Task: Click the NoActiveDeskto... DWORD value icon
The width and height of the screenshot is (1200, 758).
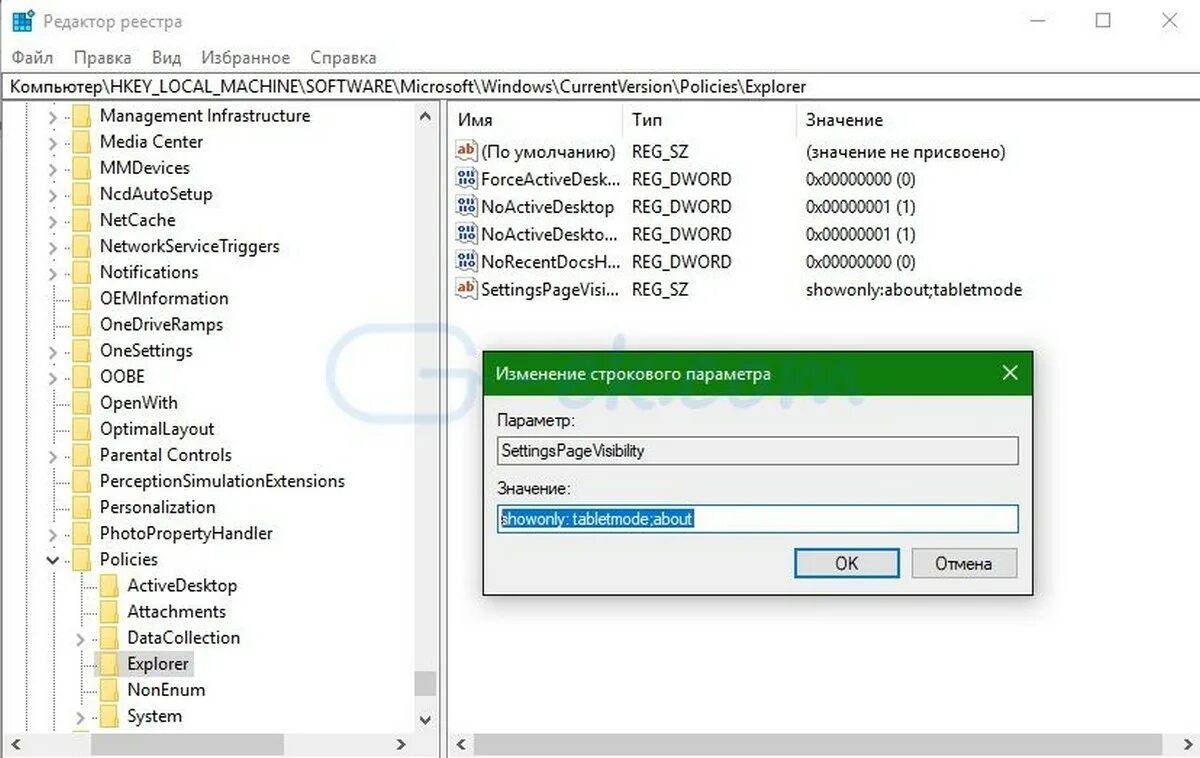Action: coord(466,234)
